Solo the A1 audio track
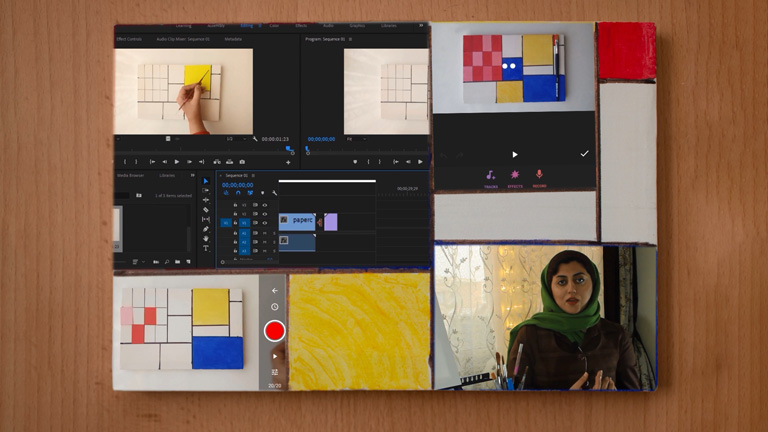Image resolution: width=768 pixels, height=432 pixels. click(274, 233)
